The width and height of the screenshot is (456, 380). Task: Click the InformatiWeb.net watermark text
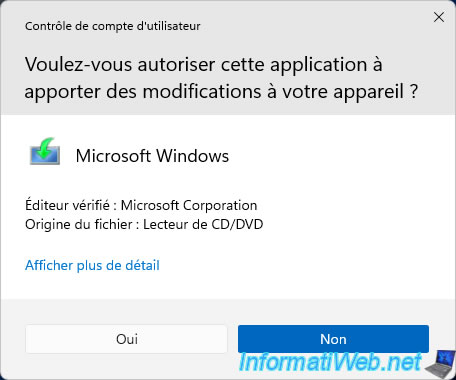point(330,362)
